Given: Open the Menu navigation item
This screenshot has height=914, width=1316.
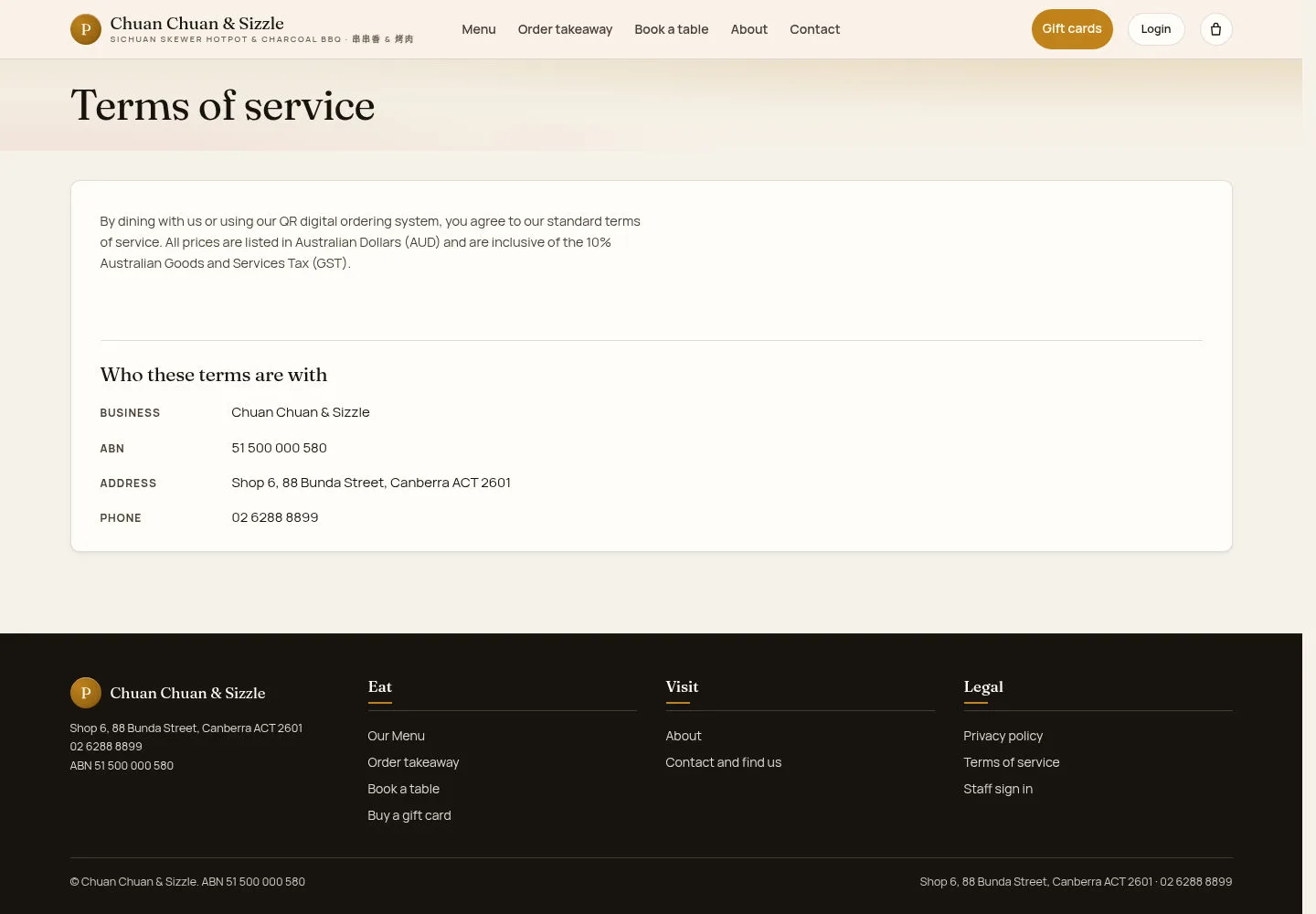Looking at the screenshot, I should coord(479,29).
